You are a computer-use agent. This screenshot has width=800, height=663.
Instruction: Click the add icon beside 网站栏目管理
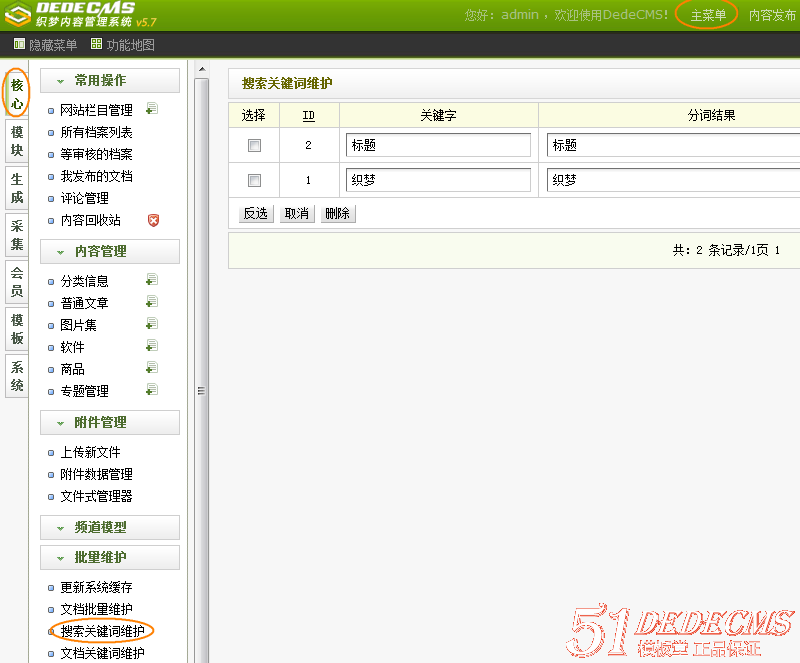[152, 109]
